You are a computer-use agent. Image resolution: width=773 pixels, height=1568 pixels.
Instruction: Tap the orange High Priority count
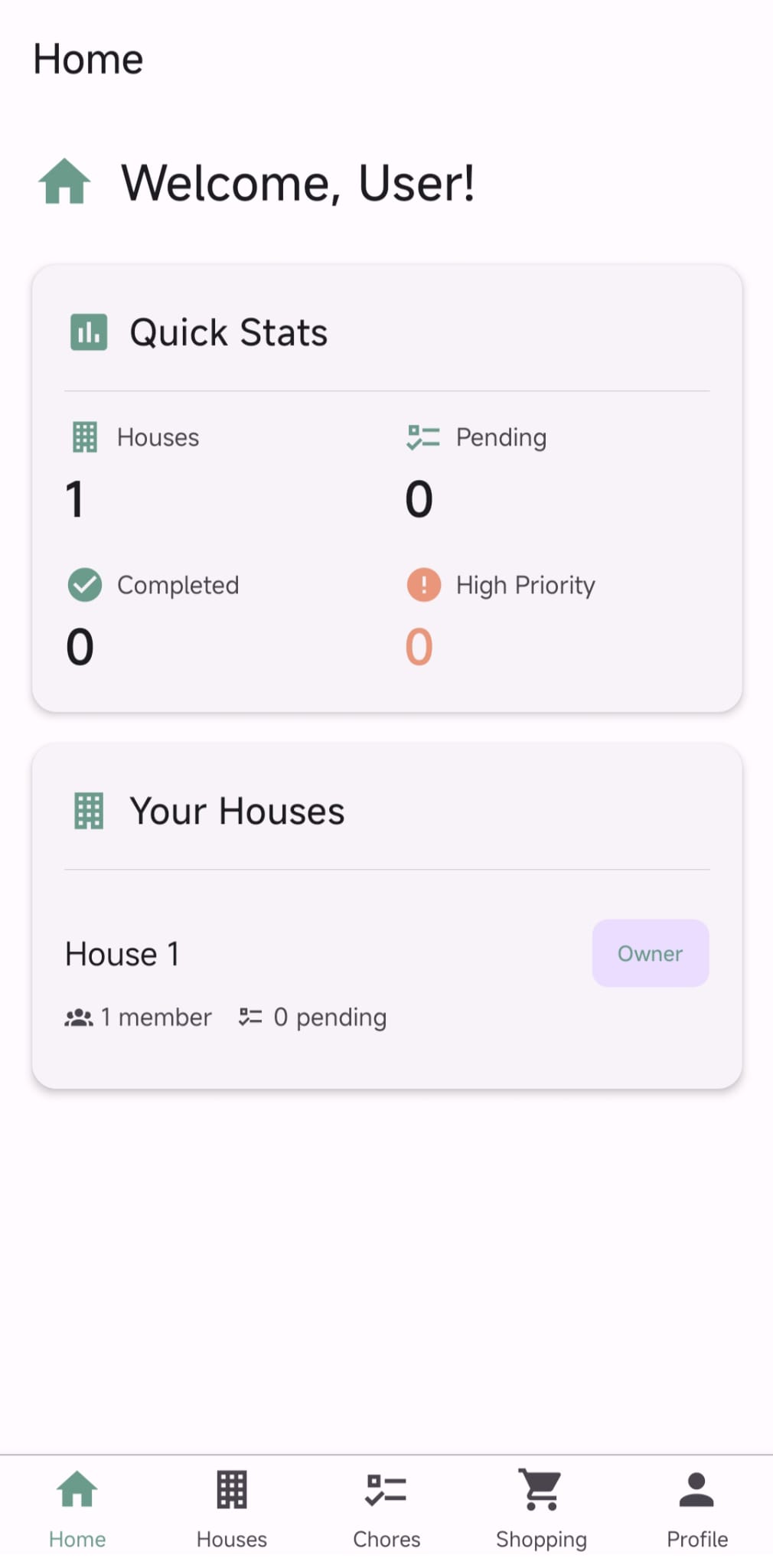coord(419,647)
